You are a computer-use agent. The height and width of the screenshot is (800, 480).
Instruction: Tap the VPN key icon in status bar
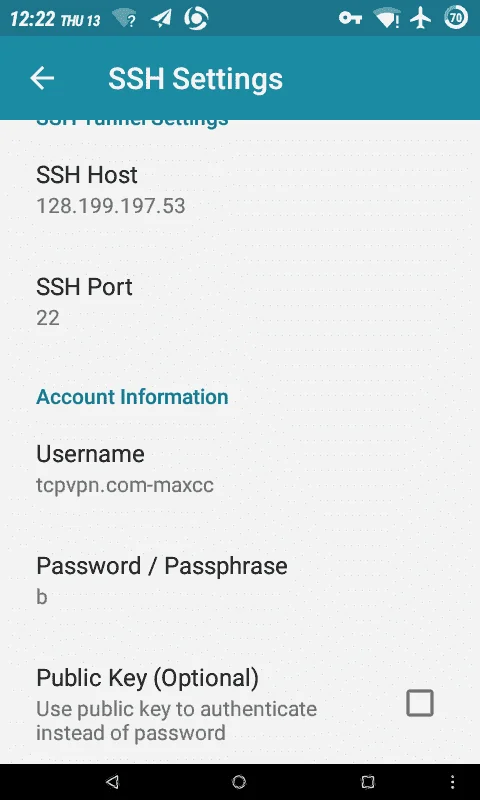tap(350, 19)
